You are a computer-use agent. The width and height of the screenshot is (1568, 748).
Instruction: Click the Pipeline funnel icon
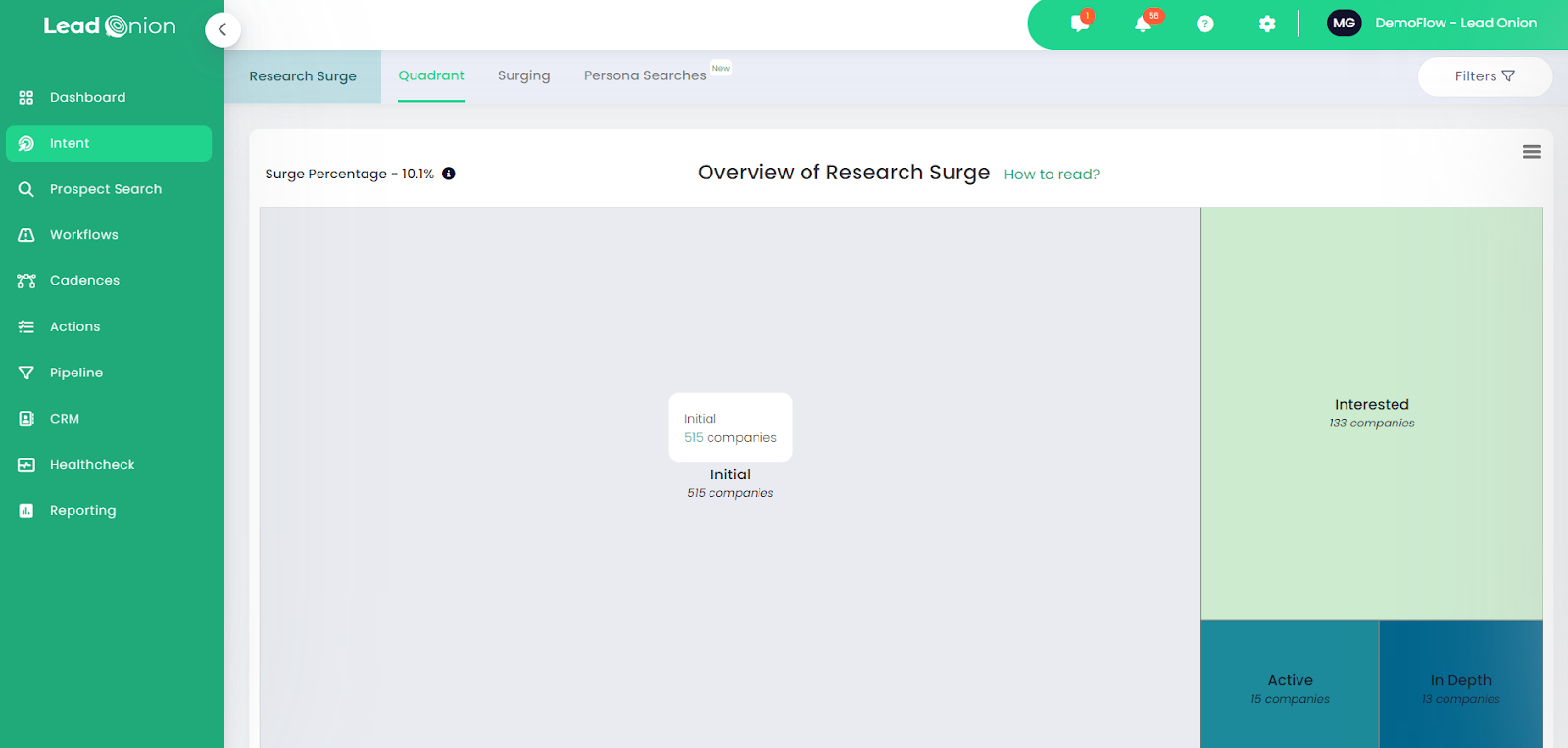coord(26,373)
